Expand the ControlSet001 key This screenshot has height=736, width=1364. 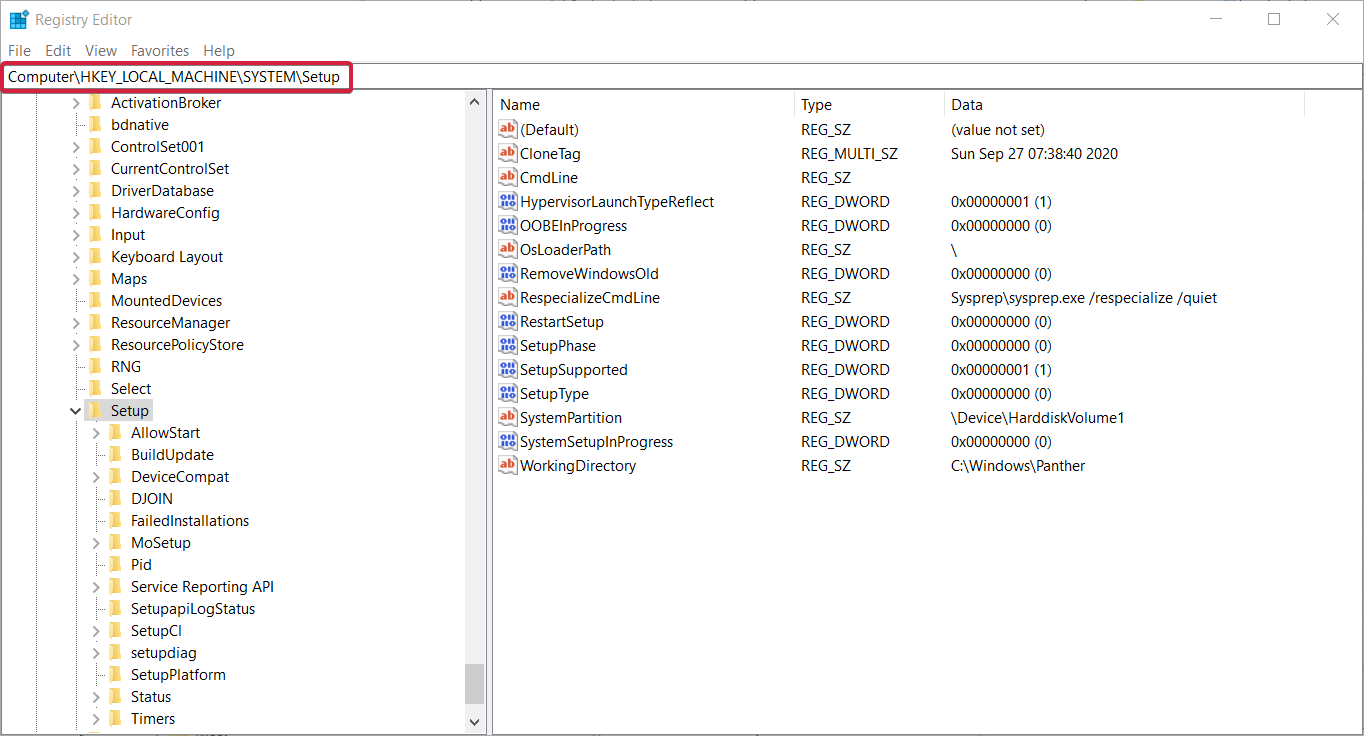[x=76, y=147]
